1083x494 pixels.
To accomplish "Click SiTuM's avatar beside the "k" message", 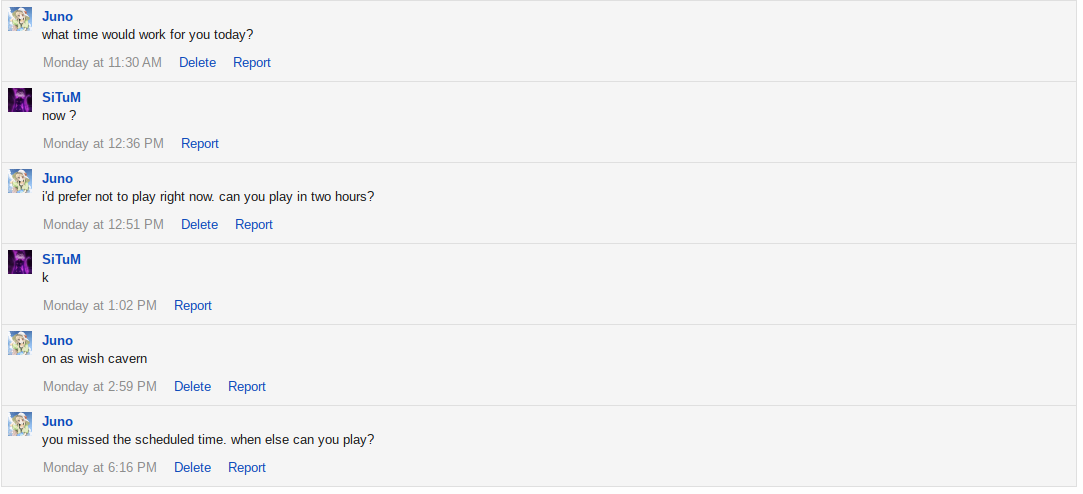I will click(x=20, y=262).
